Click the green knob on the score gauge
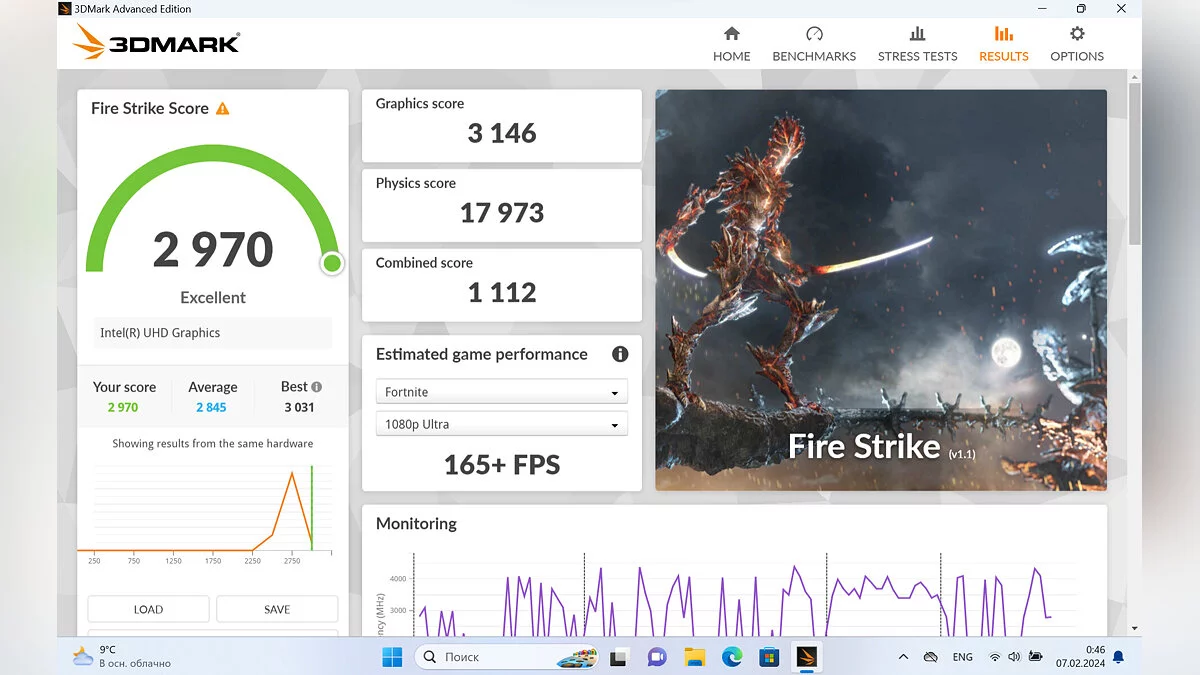This screenshot has width=1200, height=675. coord(332,263)
